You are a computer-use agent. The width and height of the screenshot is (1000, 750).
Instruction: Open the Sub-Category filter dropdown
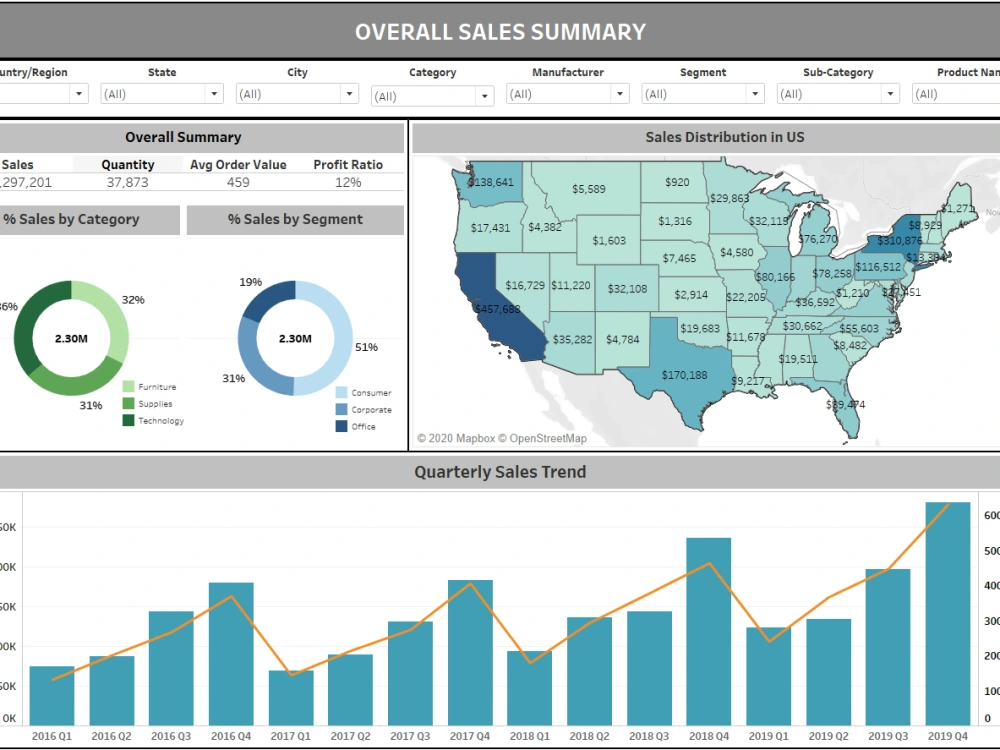pyautogui.click(x=889, y=93)
